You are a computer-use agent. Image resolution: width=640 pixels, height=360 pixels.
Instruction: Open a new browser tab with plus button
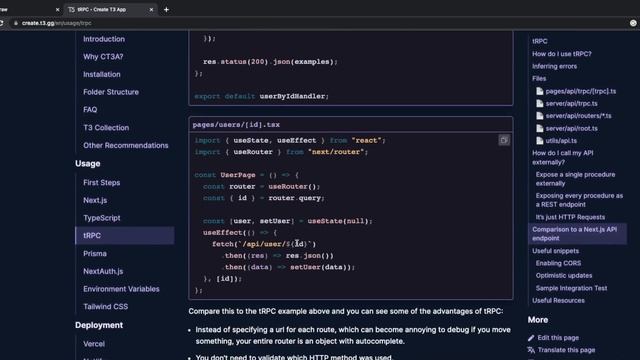(166, 9)
